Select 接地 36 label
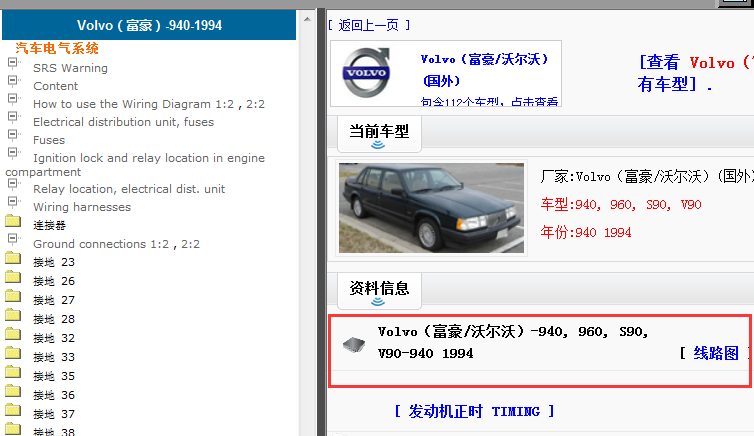 54,395
